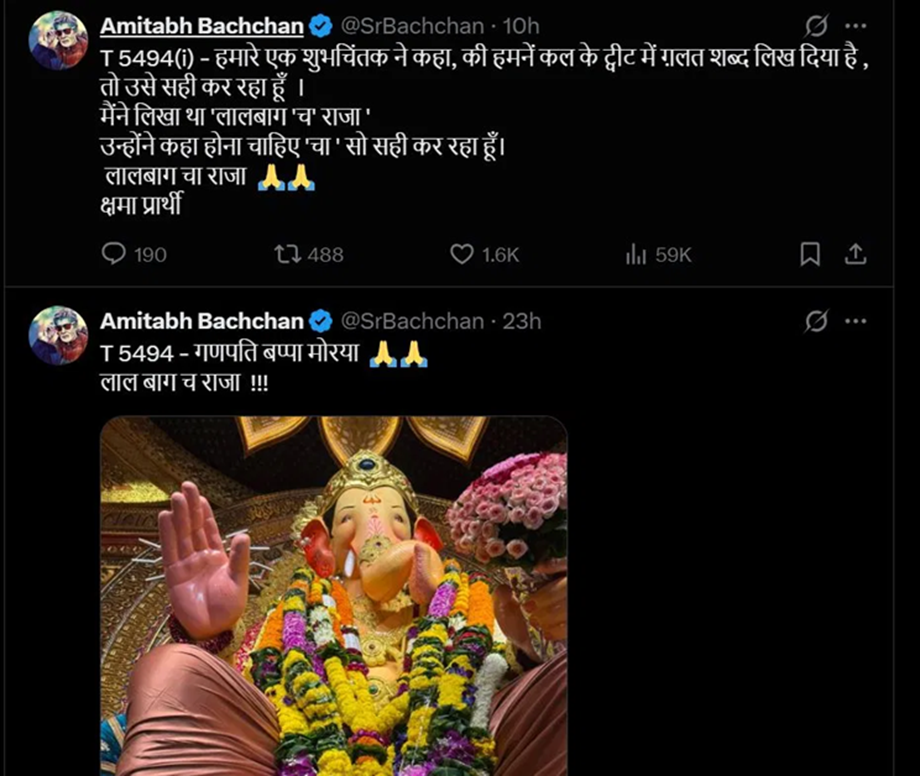Click the profile avatar on the 23h tweet
Screen dimensions: 920x776
(59, 335)
